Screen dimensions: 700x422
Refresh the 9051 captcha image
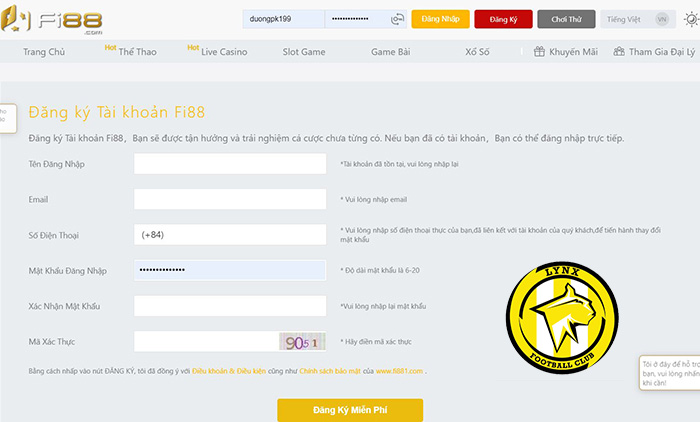pyautogui.click(x=302, y=342)
